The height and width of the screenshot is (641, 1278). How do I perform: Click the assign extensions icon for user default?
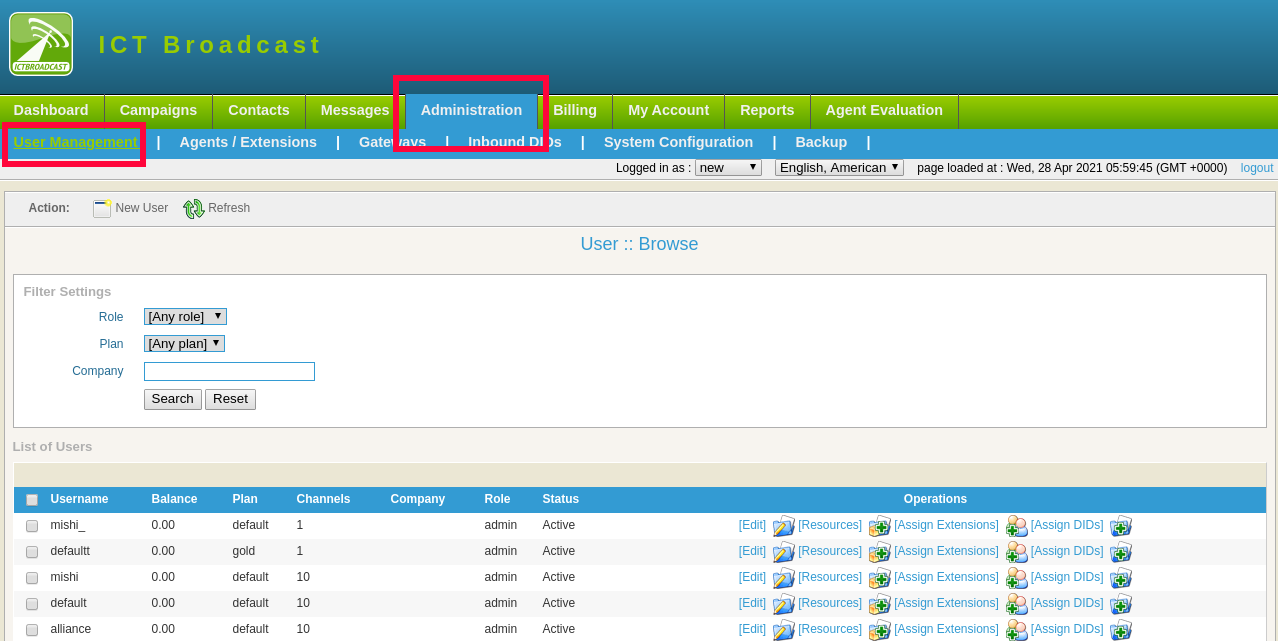point(1017,604)
